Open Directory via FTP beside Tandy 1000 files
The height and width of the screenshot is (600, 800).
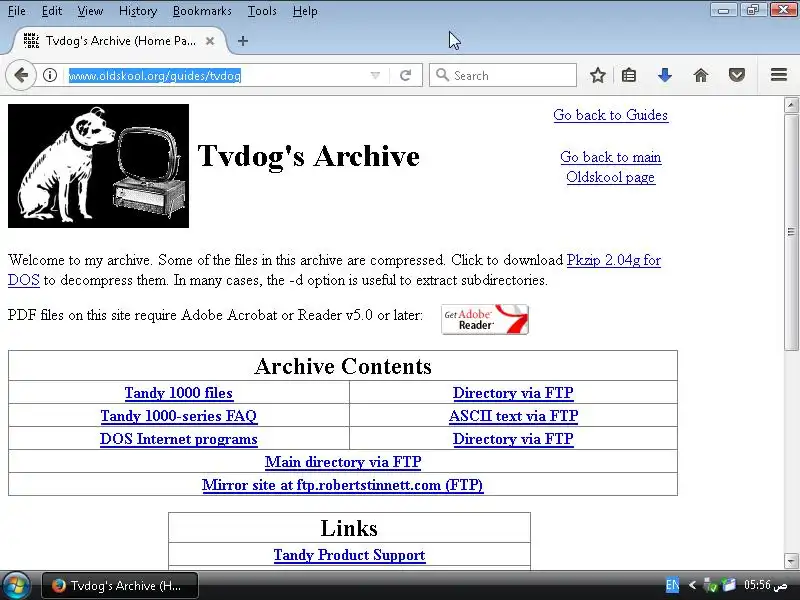513,393
